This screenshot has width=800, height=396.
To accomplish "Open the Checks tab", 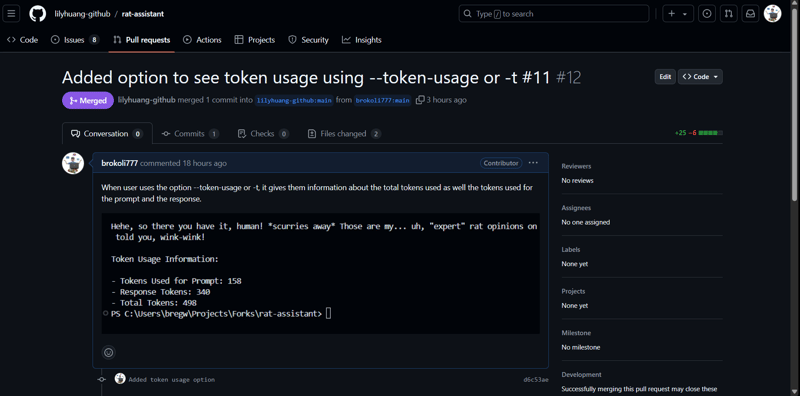I will tap(263, 134).
